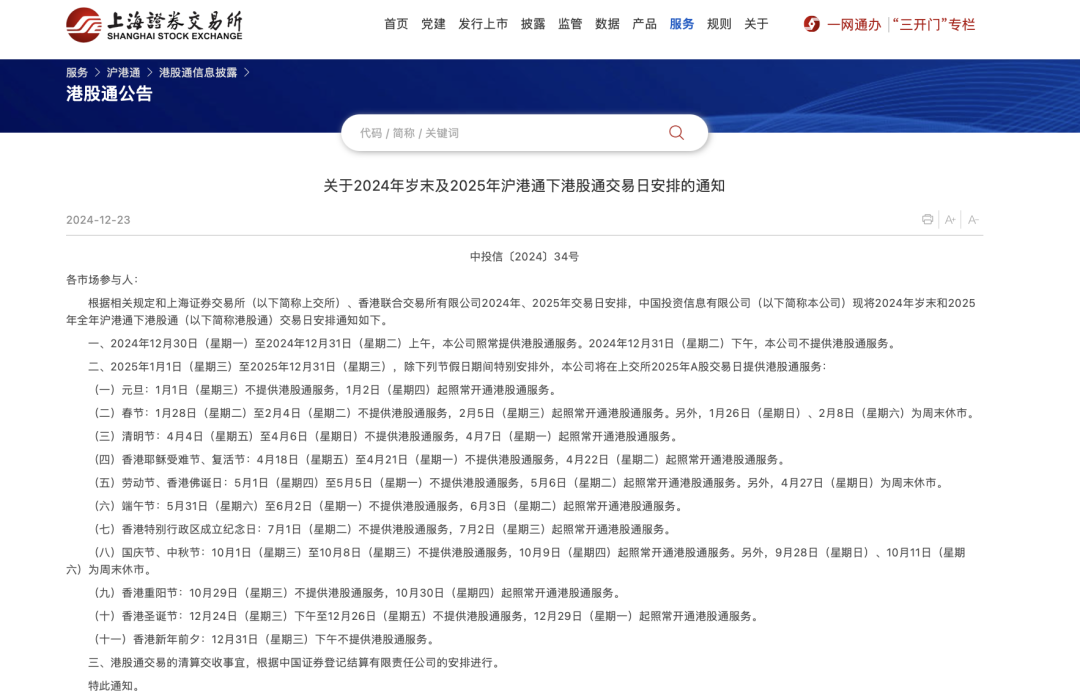Open the 党建 menu item
1080x697 pixels.
(x=433, y=24)
